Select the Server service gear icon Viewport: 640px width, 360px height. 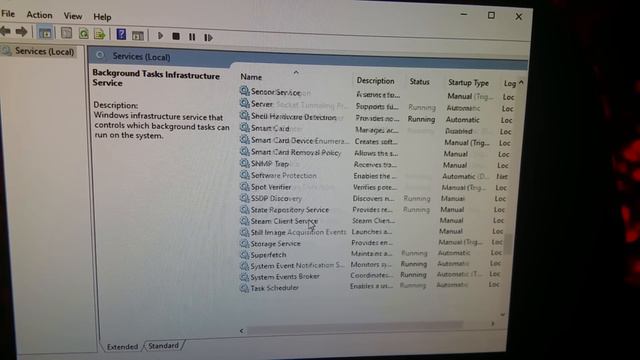click(244, 103)
